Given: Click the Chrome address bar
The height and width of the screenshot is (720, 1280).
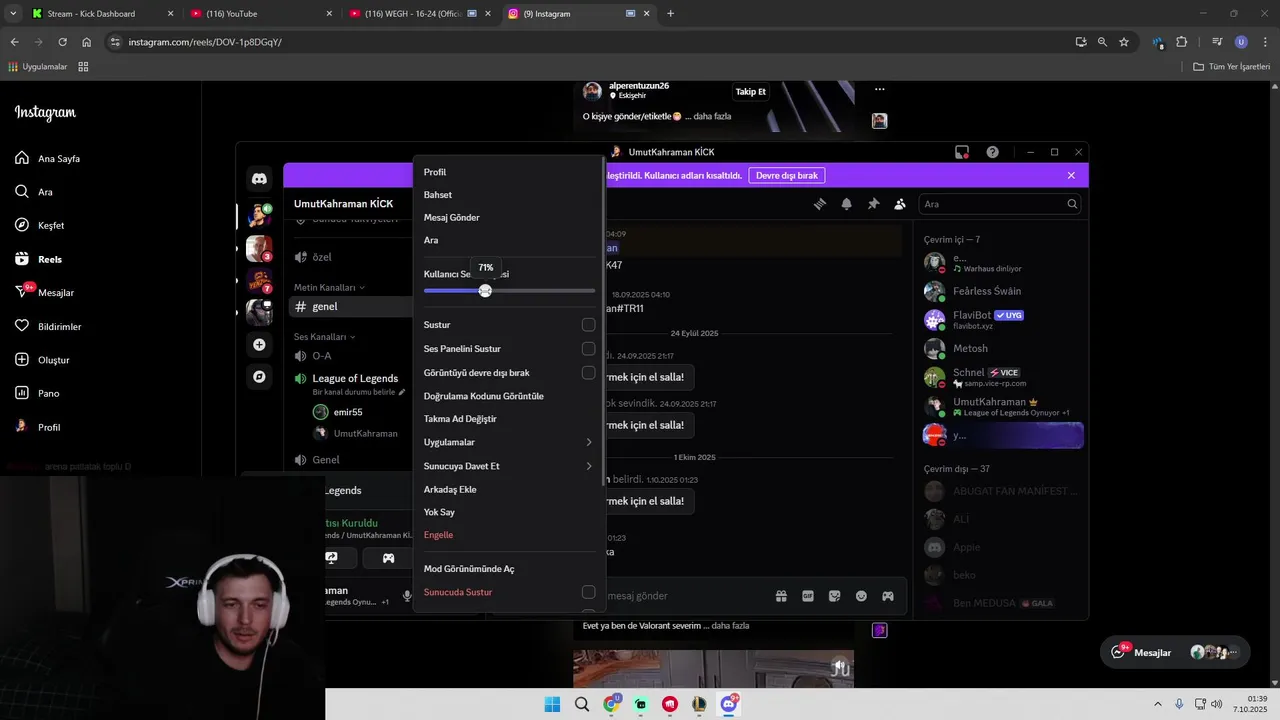Looking at the screenshot, I should click(x=590, y=42).
